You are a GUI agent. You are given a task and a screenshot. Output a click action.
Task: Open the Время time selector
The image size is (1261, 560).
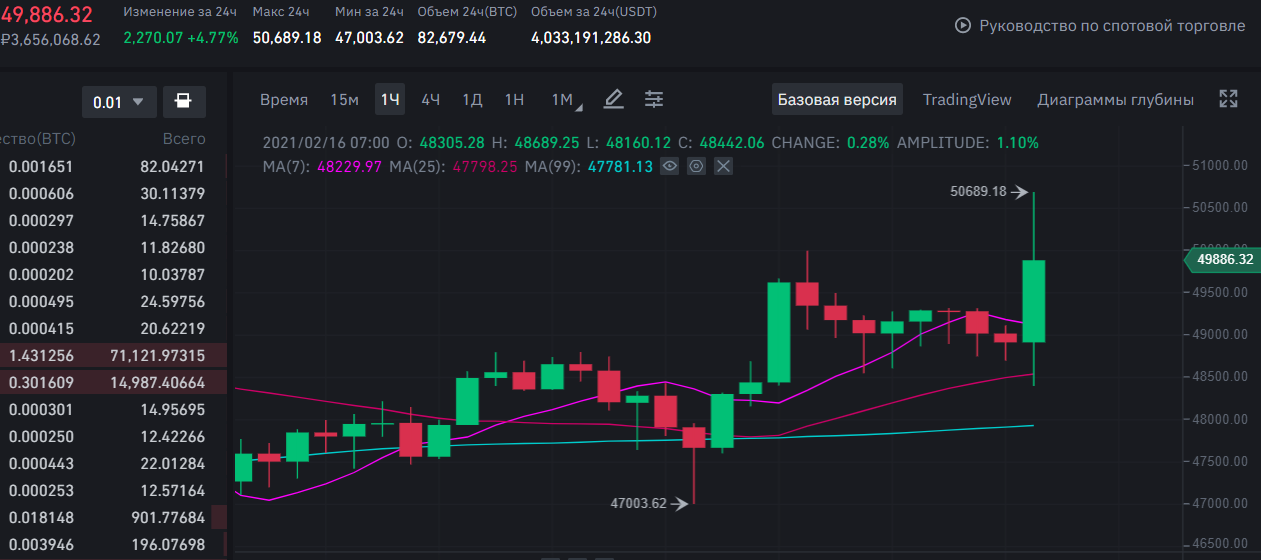coord(284,99)
